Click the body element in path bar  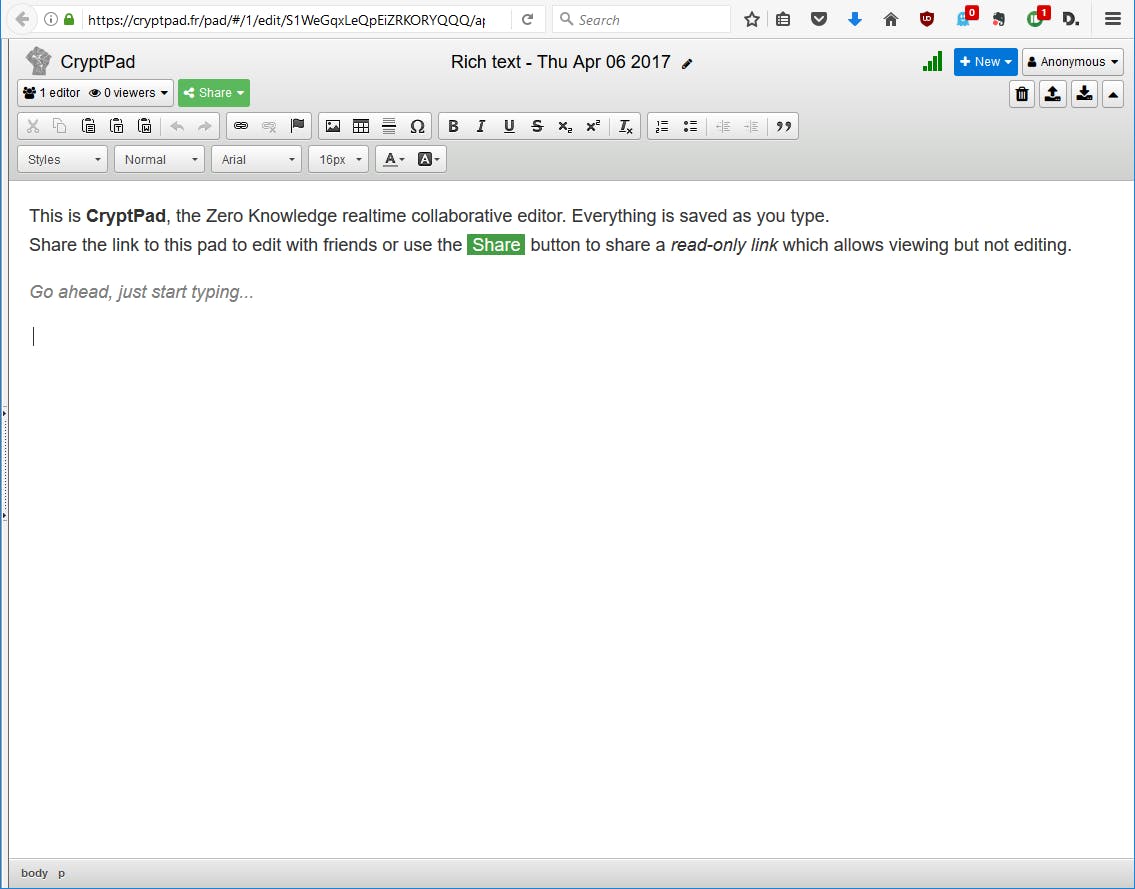pyautogui.click(x=34, y=873)
